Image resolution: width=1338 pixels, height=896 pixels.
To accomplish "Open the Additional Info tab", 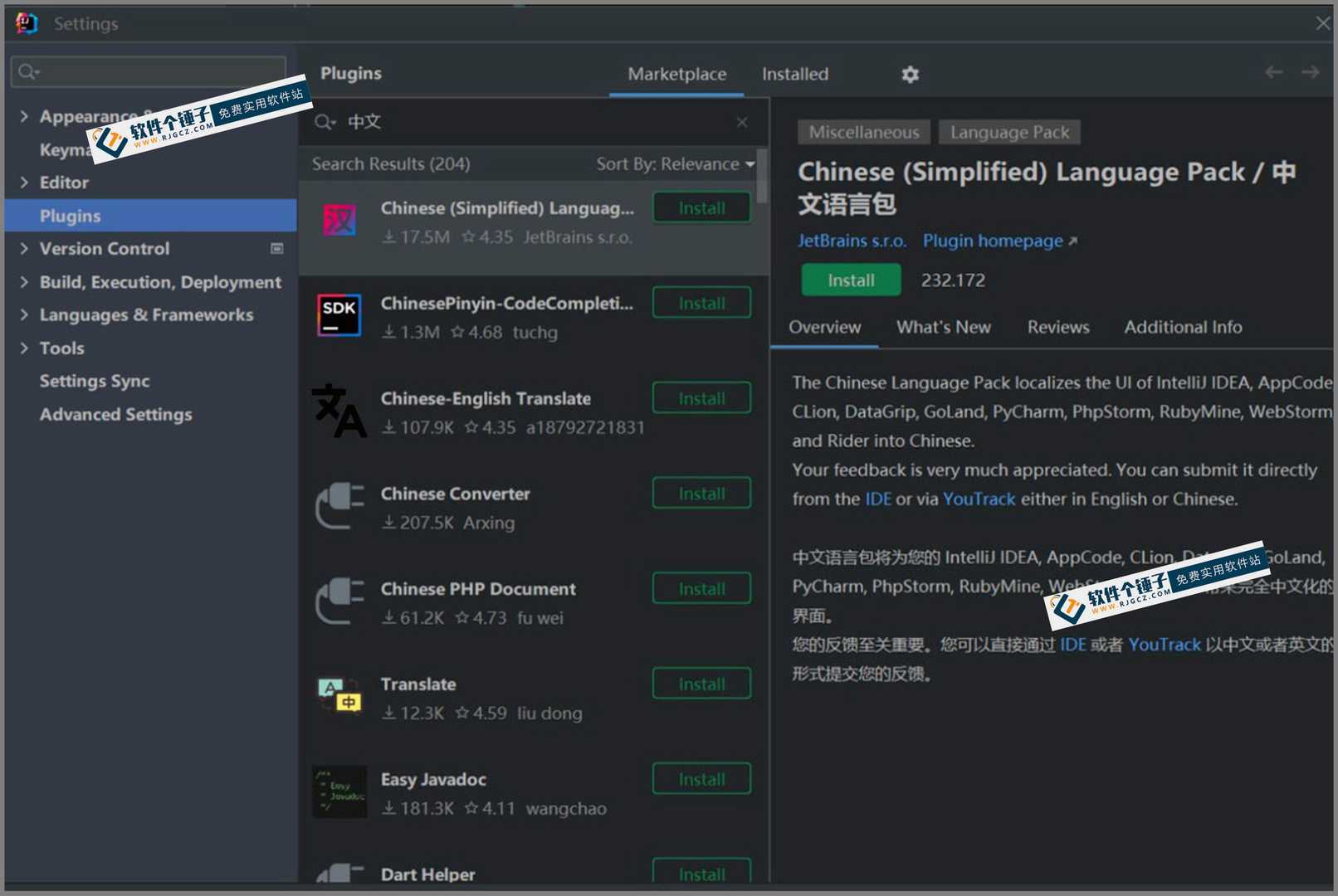I will (1183, 328).
